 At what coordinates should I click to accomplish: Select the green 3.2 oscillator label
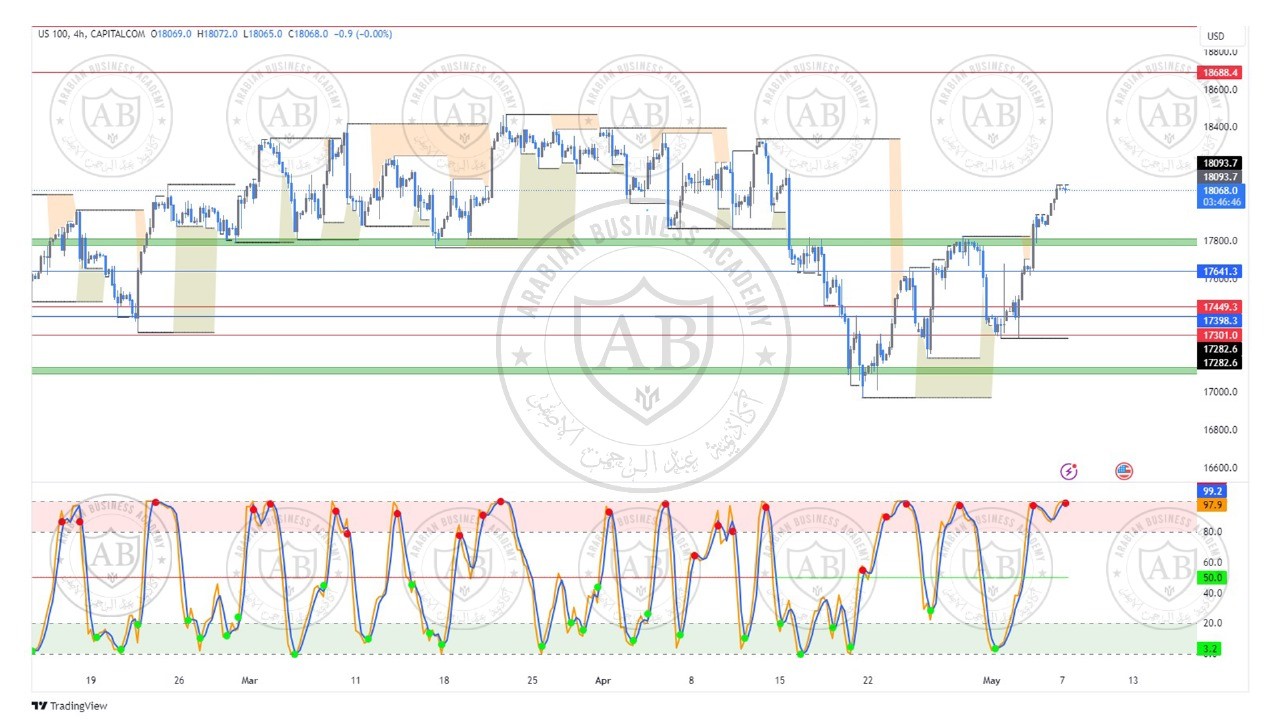click(1212, 649)
